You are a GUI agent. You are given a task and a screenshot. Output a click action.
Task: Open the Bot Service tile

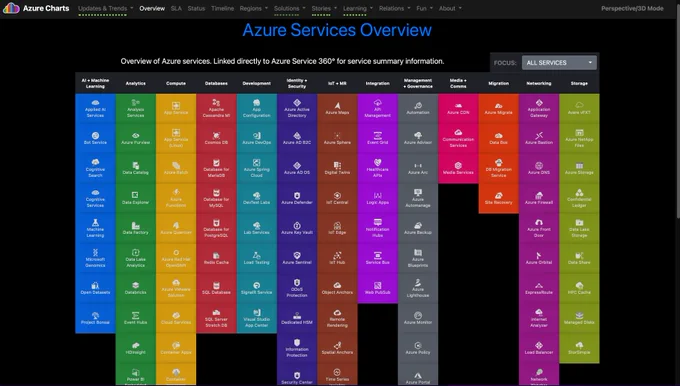point(95,138)
